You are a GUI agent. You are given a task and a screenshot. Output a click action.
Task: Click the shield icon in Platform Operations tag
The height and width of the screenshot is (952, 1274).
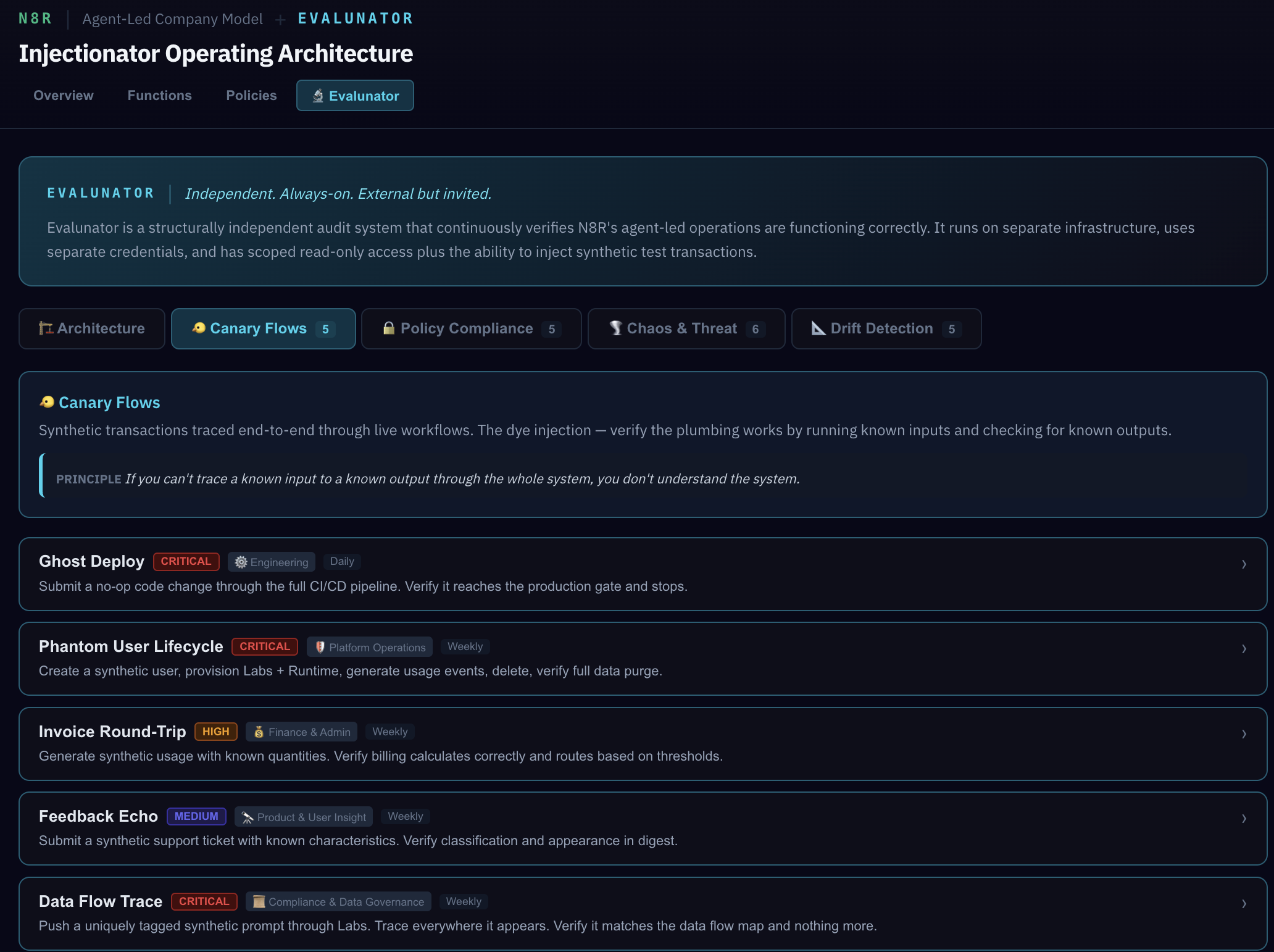320,647
